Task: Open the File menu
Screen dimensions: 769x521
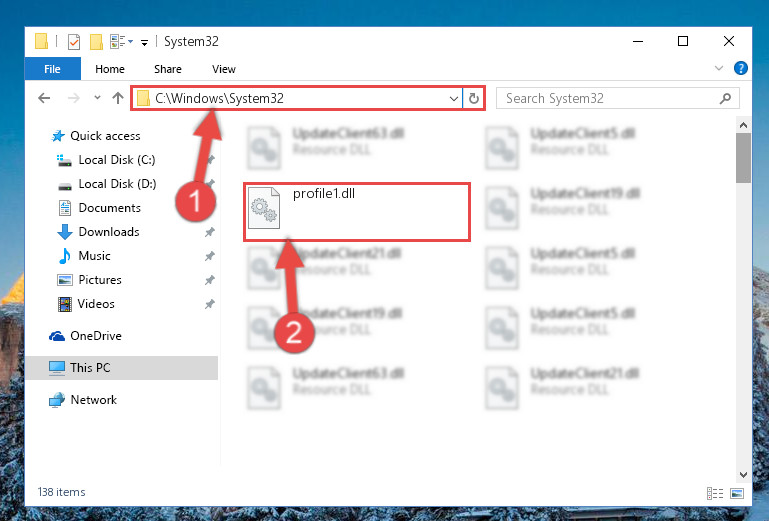Action: coord(52,69)
